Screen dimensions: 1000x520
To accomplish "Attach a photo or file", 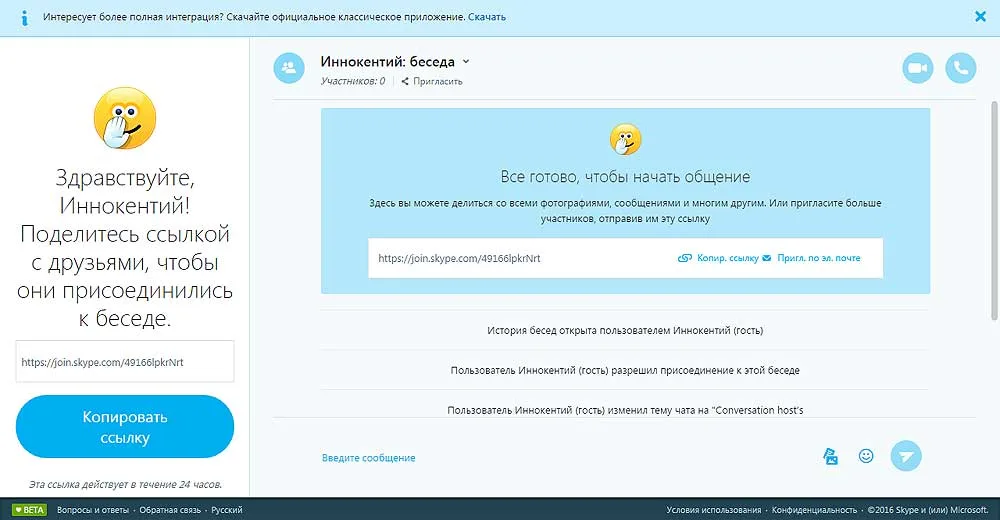I will click(x=830, y=456).
